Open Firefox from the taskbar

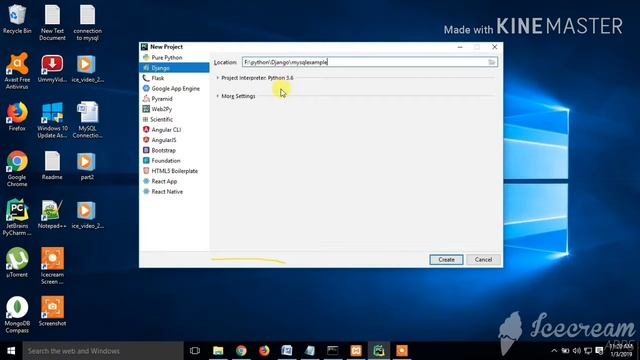coord(264,351)
